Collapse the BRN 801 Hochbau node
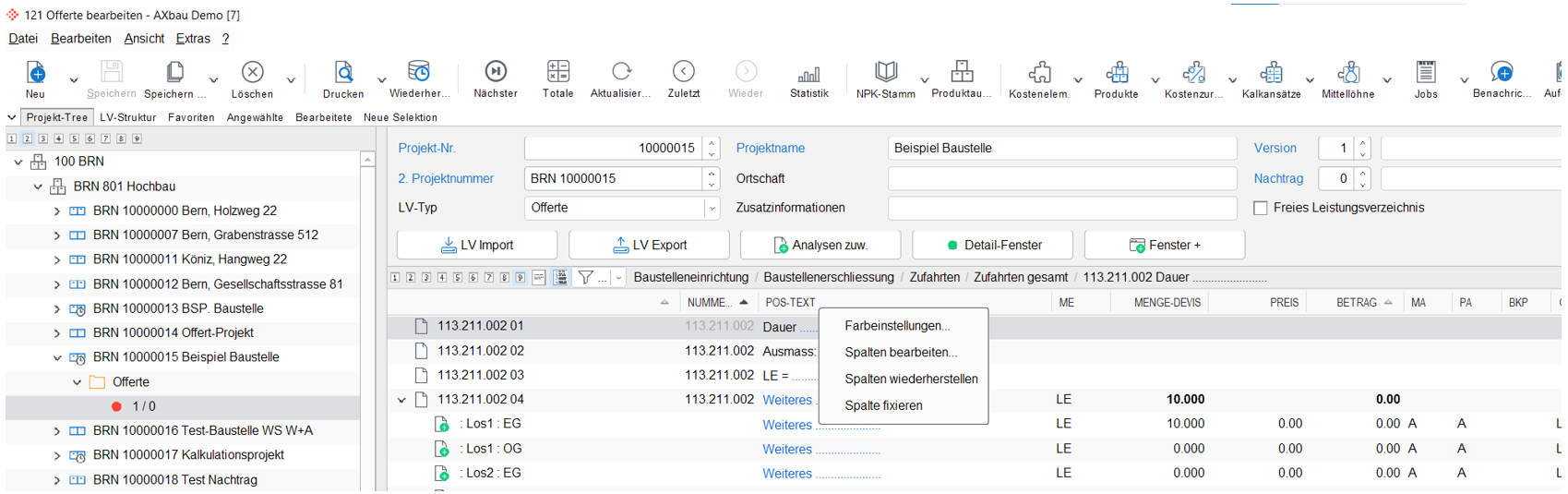 point(38,187)
